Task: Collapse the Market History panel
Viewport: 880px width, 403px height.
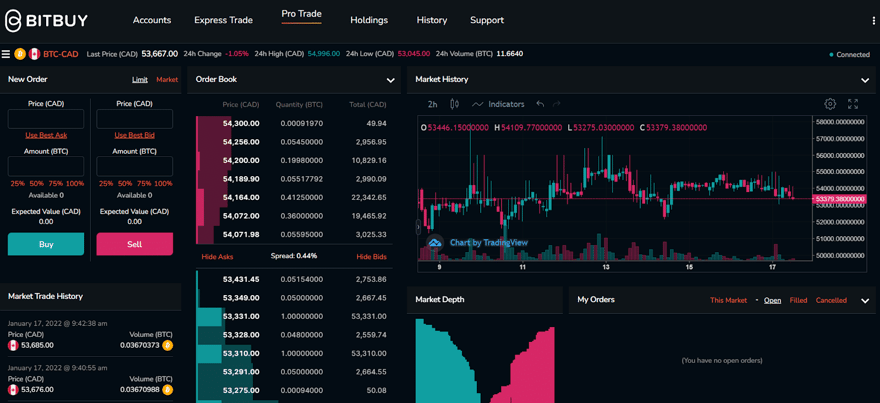Action: click(865, 80)
